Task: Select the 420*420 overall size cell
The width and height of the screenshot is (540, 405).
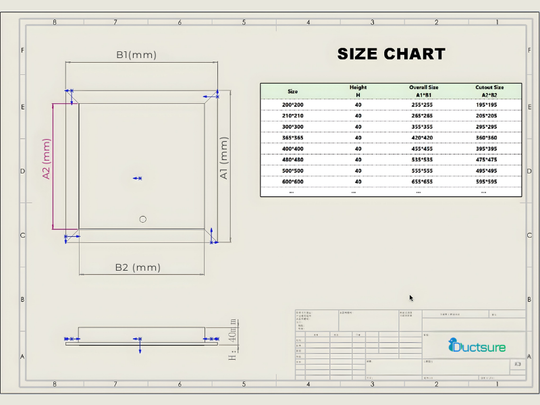Action: click(x=422, y=138)
